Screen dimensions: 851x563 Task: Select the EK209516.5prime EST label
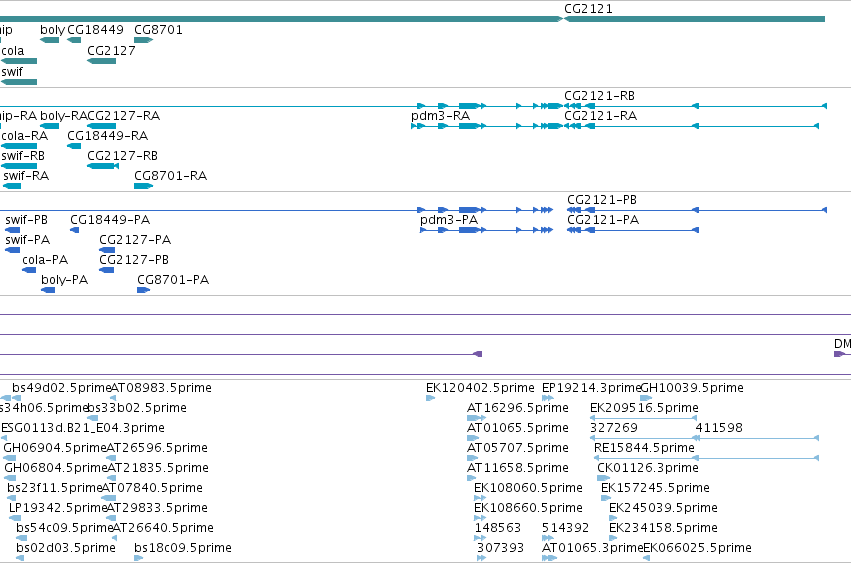point(644,408)
